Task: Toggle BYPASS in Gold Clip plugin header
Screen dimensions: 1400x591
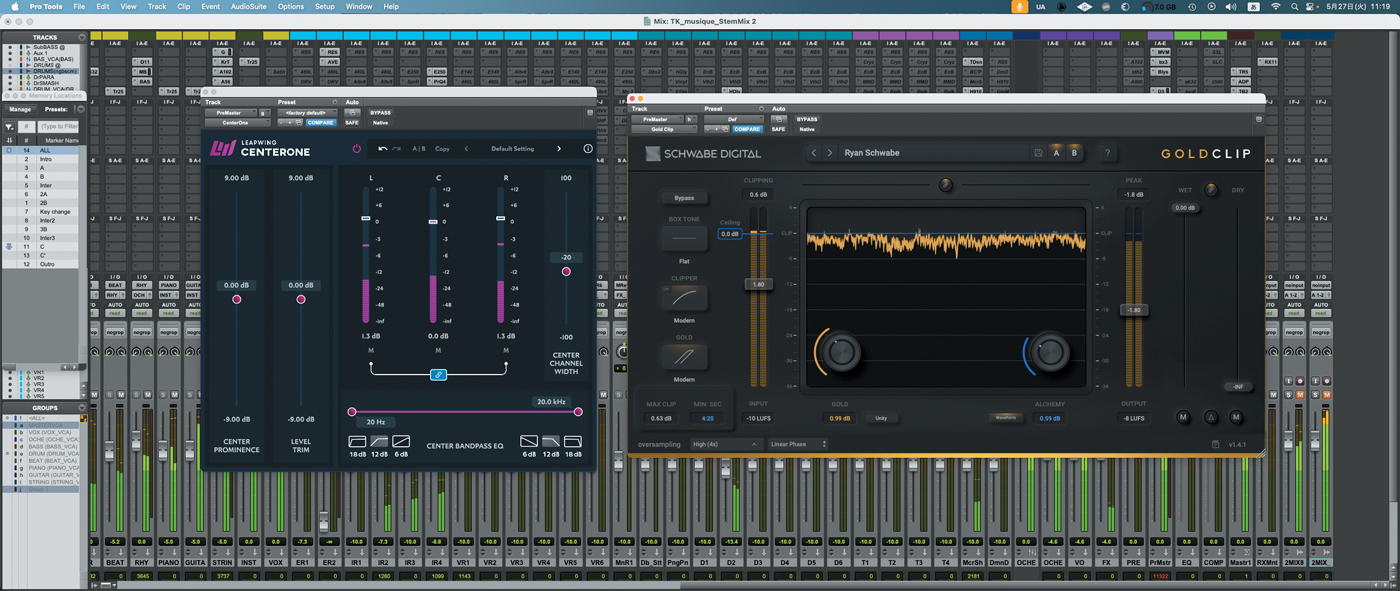Action: point(807,119)
